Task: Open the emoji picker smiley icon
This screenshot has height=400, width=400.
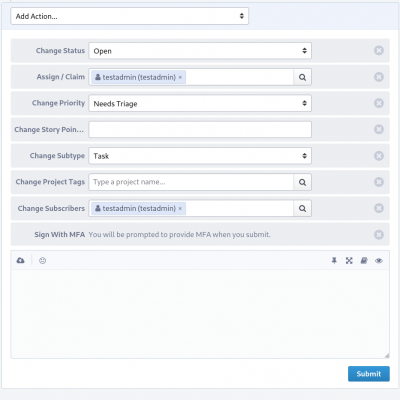Action: pyautogui.click(x=42, y=261)
